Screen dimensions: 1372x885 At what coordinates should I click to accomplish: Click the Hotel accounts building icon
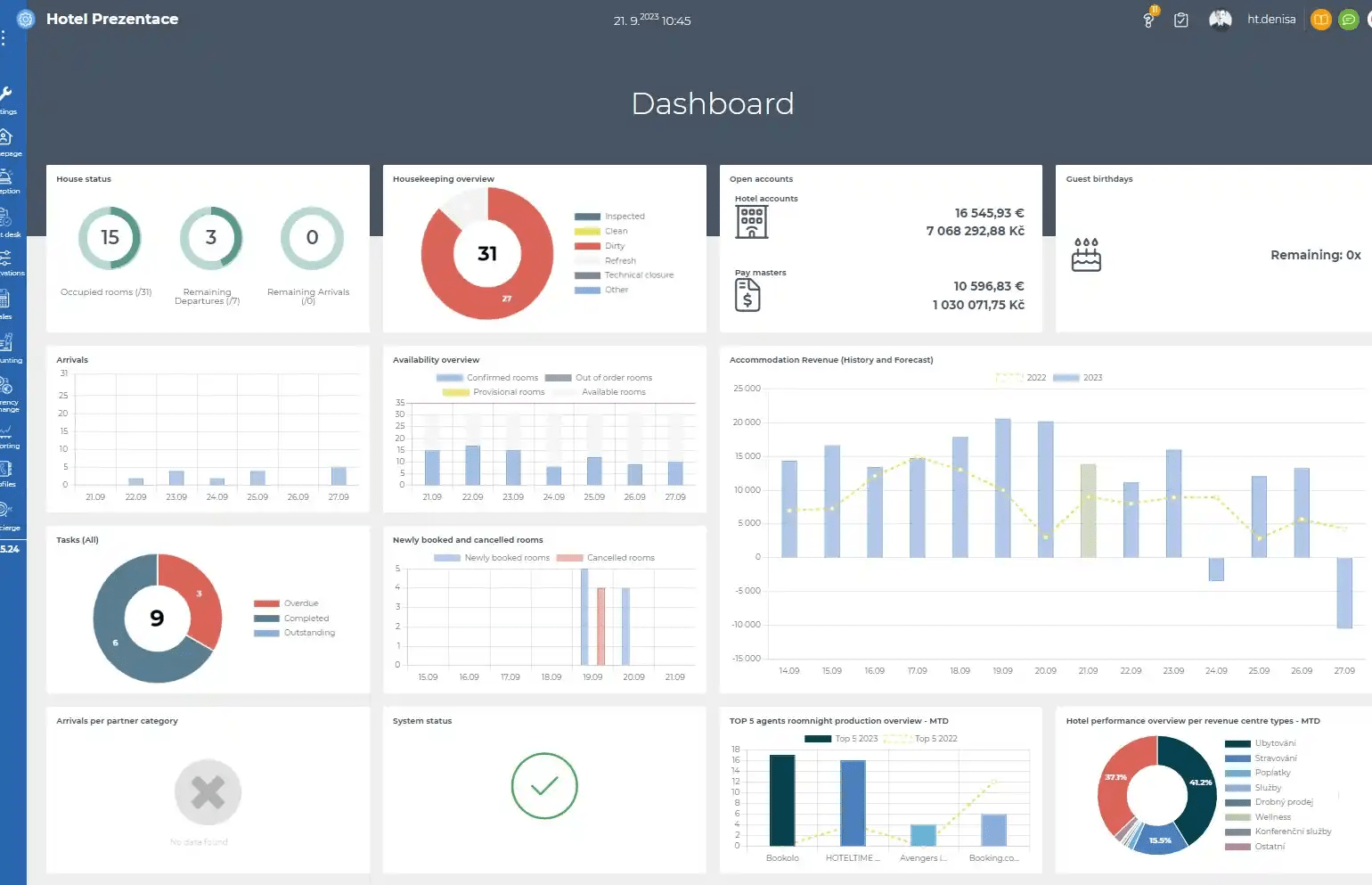coord(751,221)
